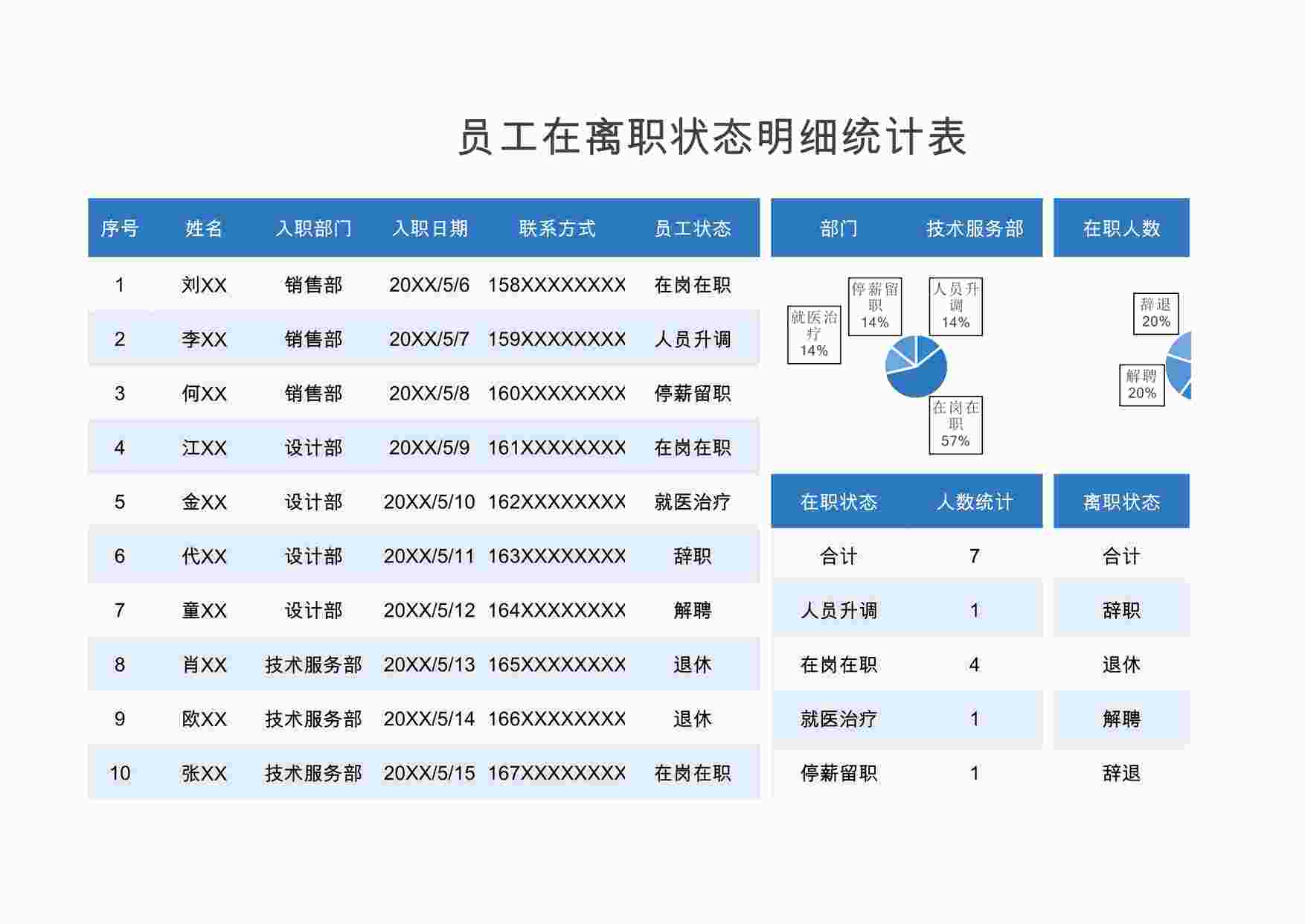Select contact cell 167XXXXXXXX
This screenshot has height=924, width=1305.
coord(557,774)
